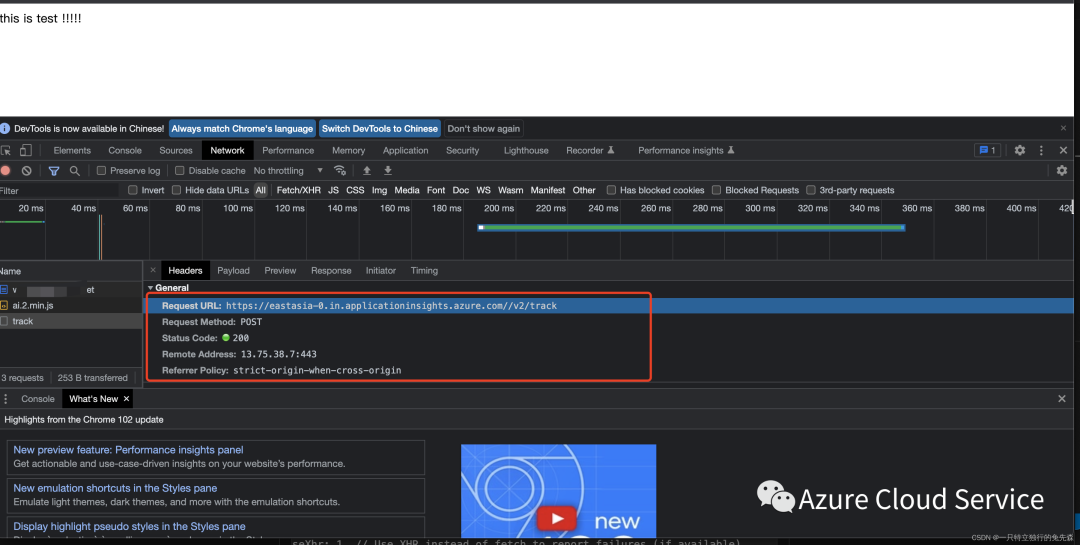Open New preview feature: Performance insights panel link

(x=128, y=450)
